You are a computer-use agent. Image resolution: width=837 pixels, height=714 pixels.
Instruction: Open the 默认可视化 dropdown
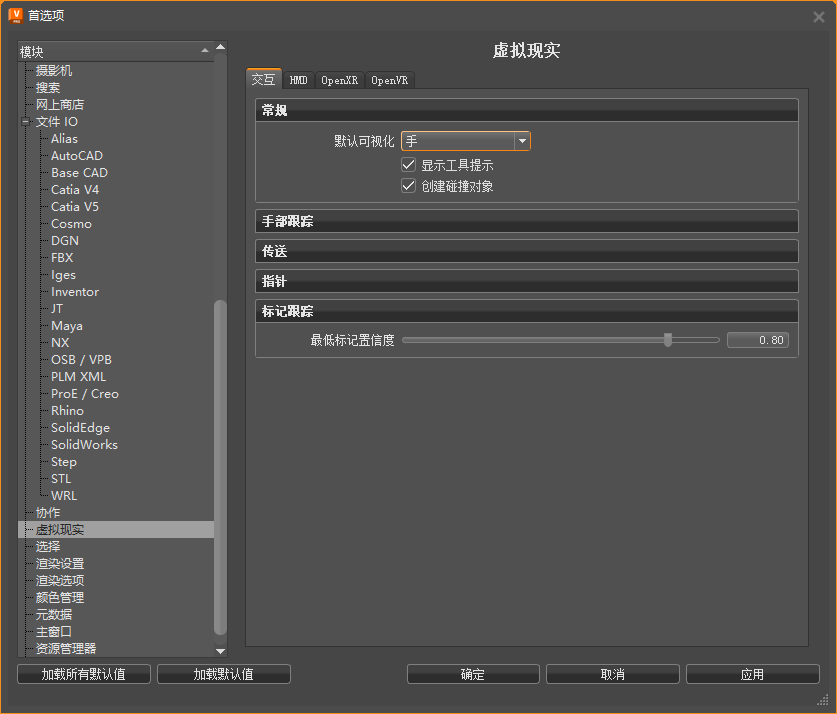tap(465, 141)
